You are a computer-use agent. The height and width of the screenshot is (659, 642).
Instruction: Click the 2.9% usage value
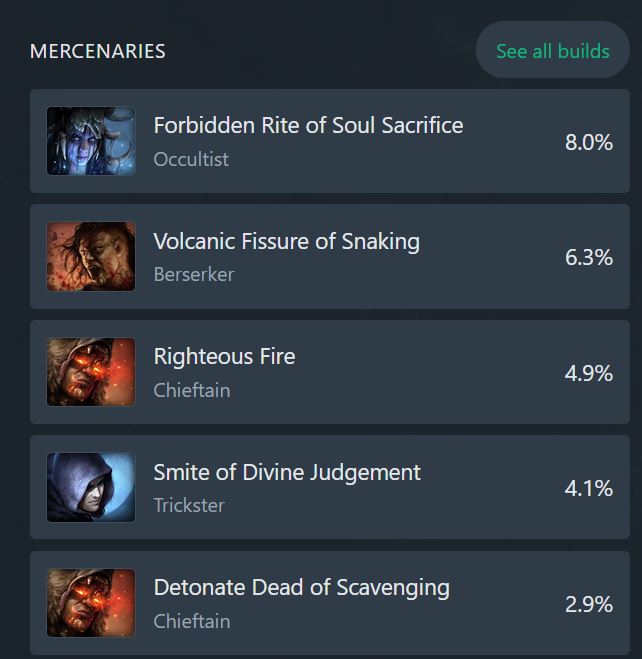tap(589, 604)
